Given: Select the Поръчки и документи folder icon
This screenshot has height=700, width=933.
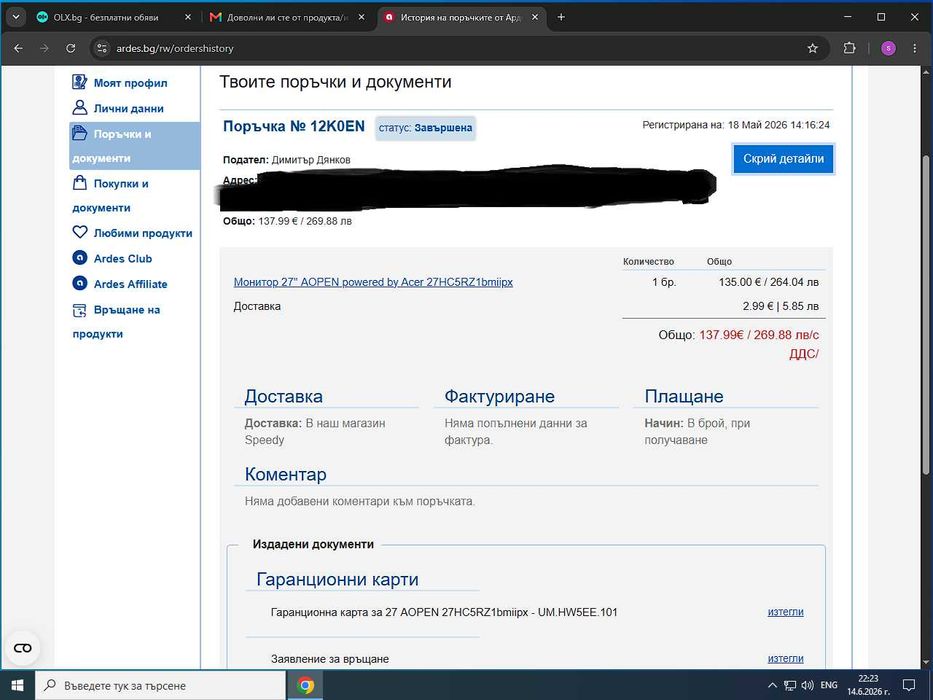Looking at the screenshot, I should click(80, 133).
